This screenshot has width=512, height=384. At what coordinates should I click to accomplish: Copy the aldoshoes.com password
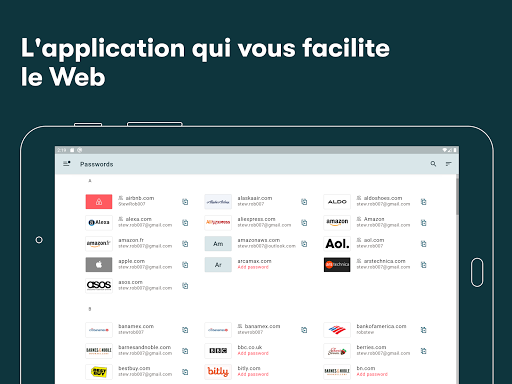[423, 202]
